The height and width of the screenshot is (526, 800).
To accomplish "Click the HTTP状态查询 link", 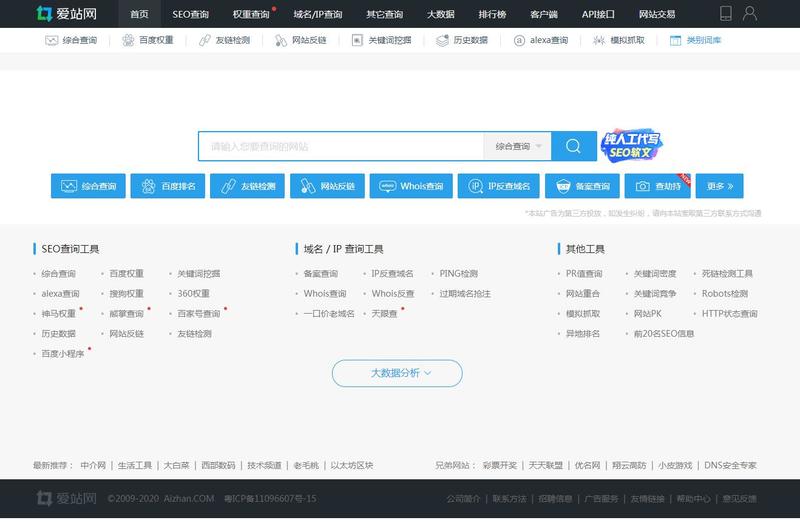I will point(730,314).
